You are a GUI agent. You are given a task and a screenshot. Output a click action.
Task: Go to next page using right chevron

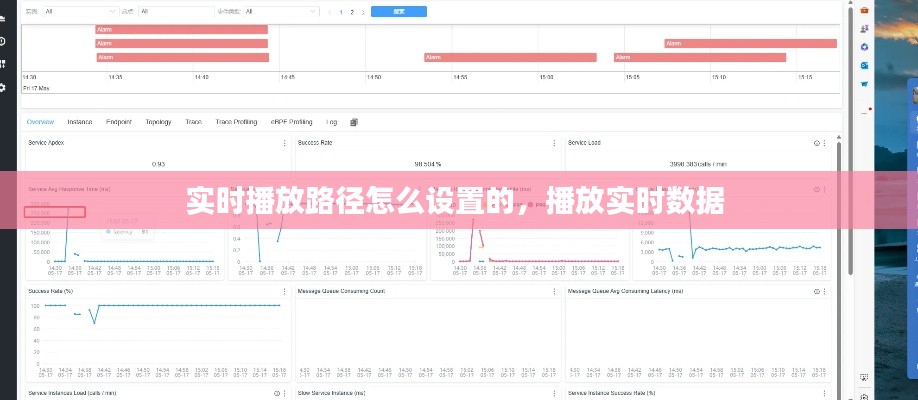pyautogui.click(x=362, y=12)
